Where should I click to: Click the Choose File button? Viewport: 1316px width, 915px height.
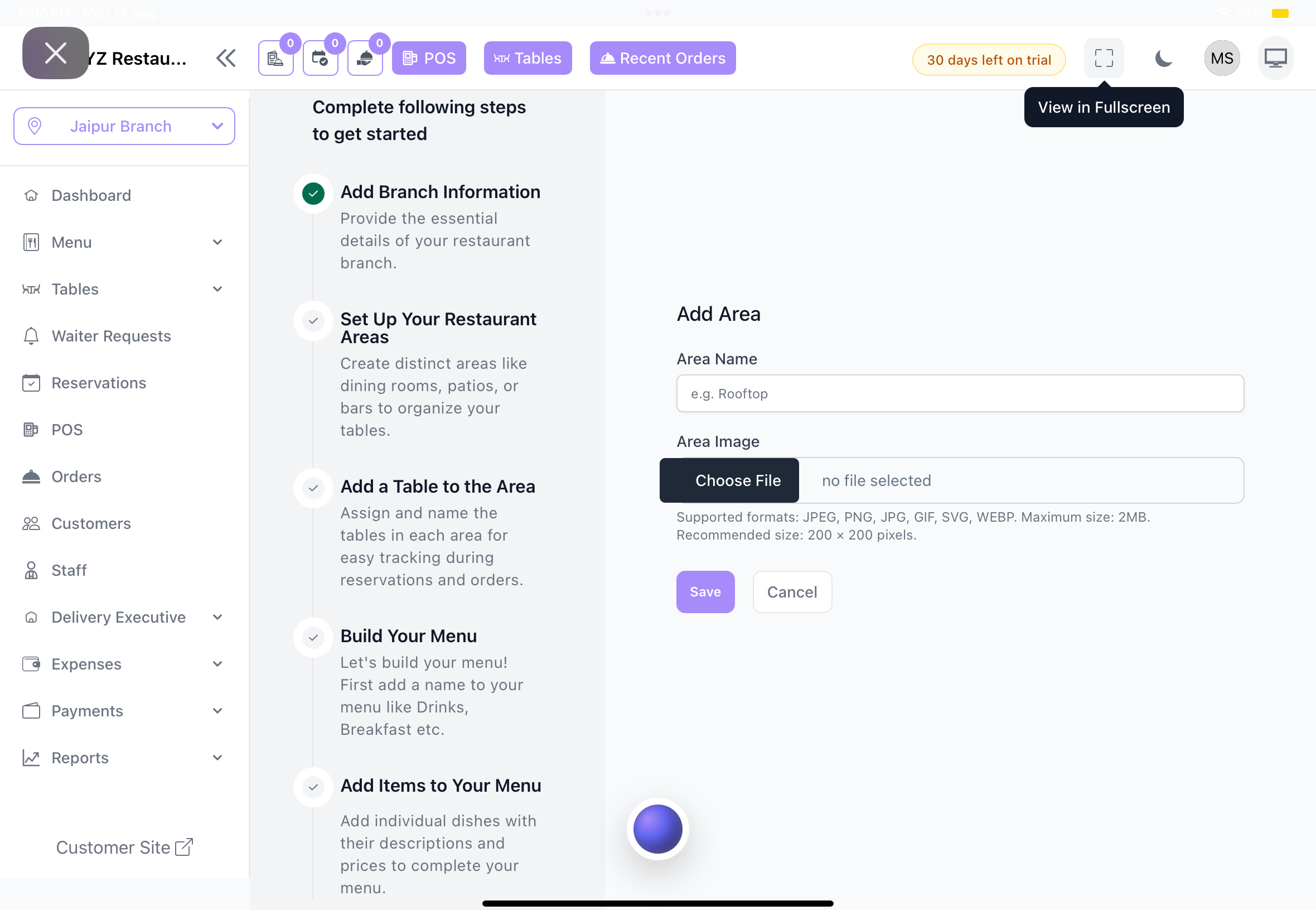(729, 480)
